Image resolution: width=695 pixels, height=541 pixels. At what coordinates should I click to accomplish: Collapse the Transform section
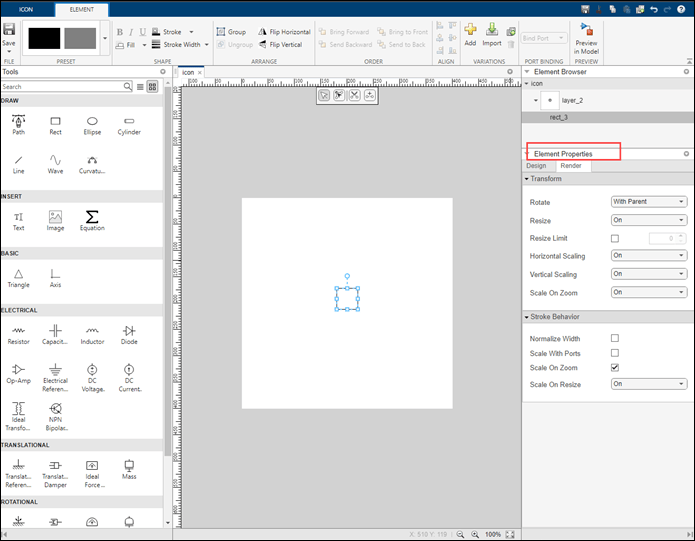pyautogui.click(x=527, y=179)
